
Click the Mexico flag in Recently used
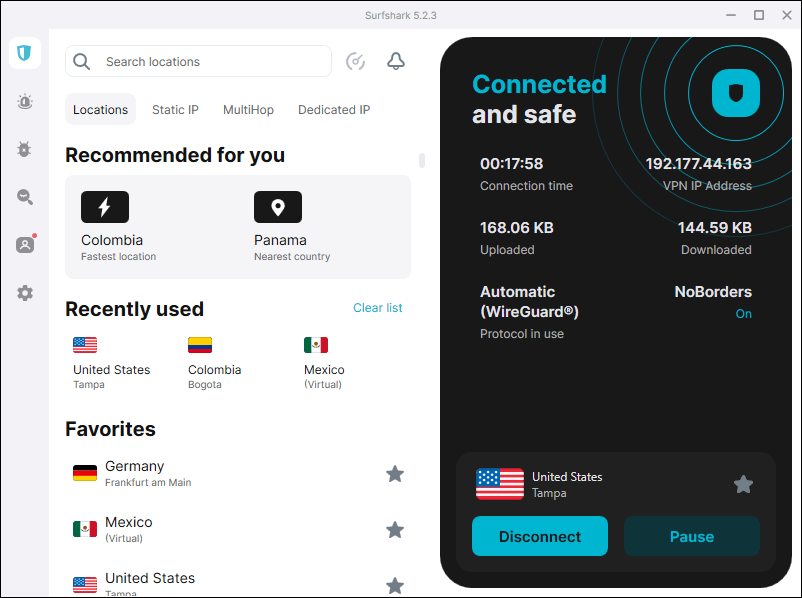(x=316, y=345)
